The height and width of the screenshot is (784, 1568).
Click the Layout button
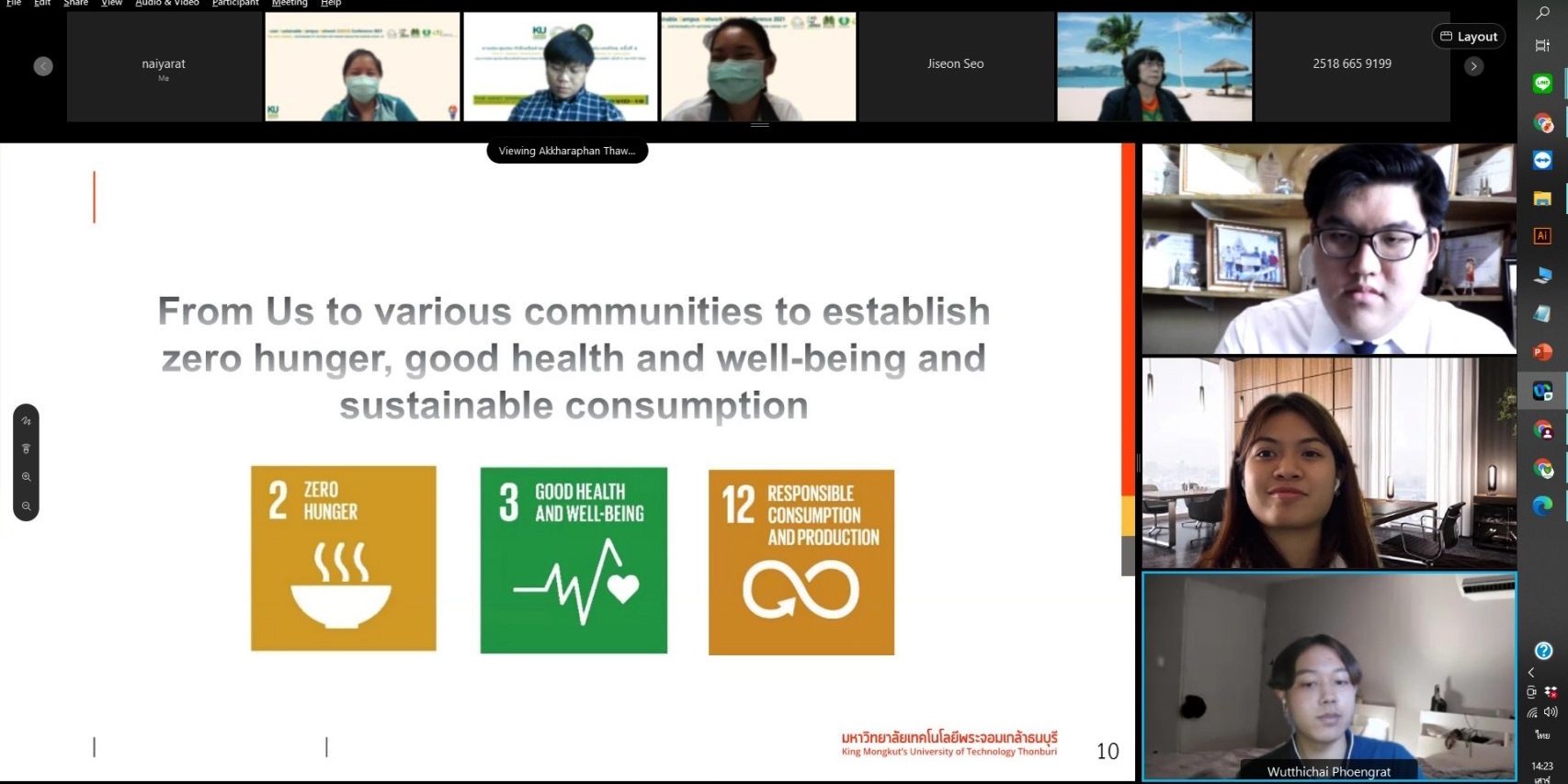tap(1468, 37)
